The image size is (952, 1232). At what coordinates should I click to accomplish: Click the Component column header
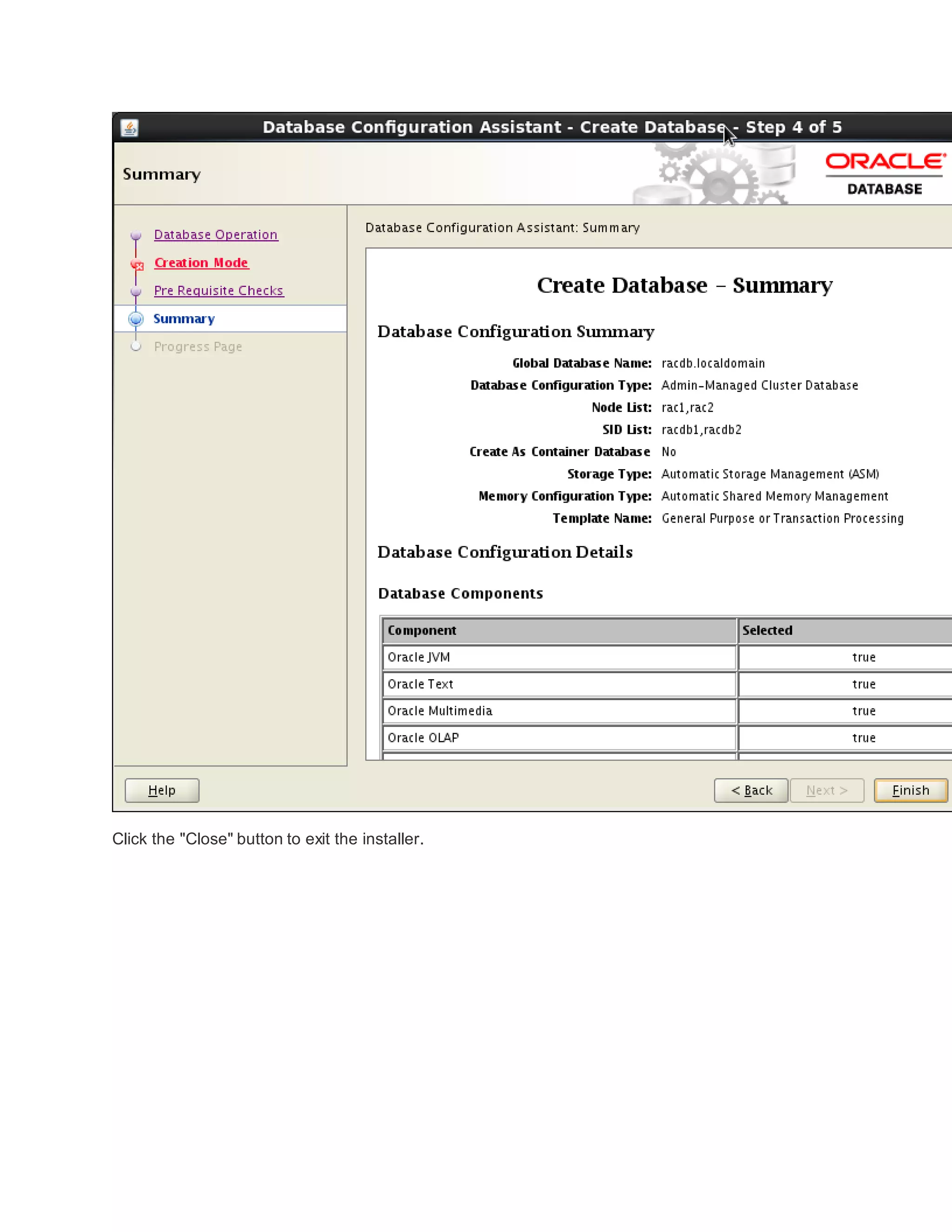559,631
